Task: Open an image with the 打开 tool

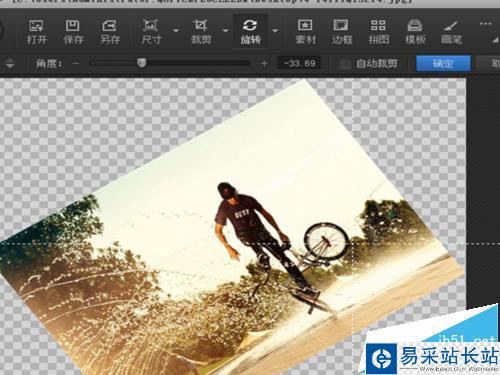Action: pyautogui.click(x=36, y=32)
